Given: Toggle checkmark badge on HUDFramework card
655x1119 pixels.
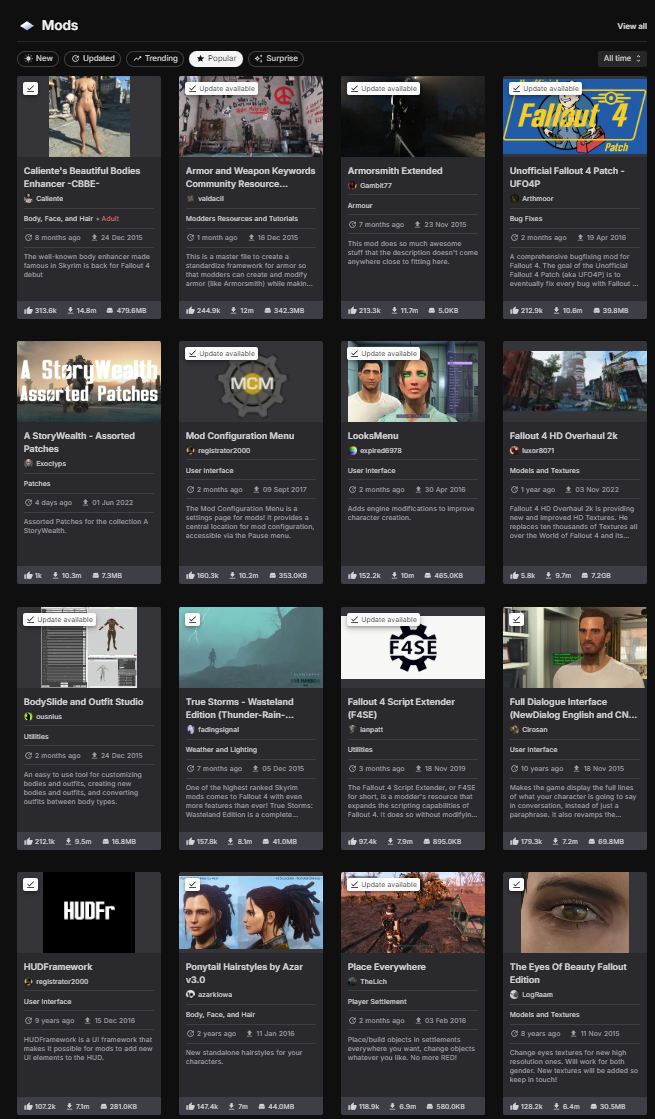Looking at the screenshot, I should [x=31, y=884].
